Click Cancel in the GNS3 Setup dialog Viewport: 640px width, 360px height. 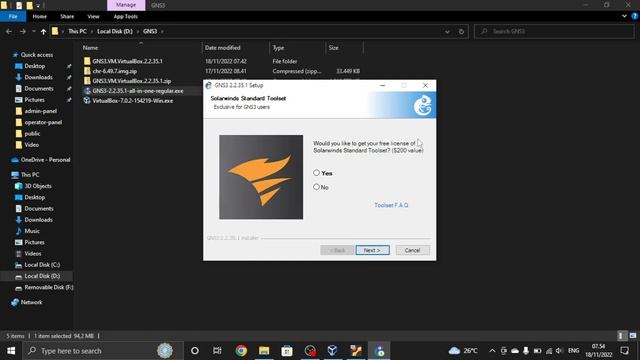coord(412,250)
